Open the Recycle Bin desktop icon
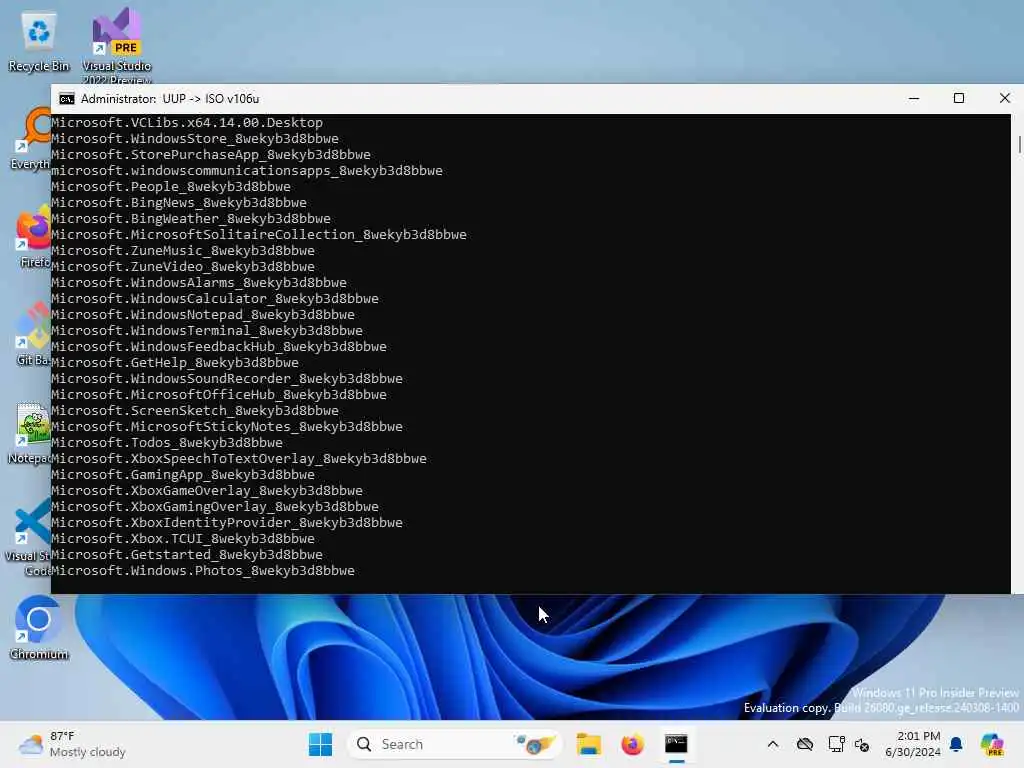Viewport: 1024px width, 768px height. click(39, 40)
